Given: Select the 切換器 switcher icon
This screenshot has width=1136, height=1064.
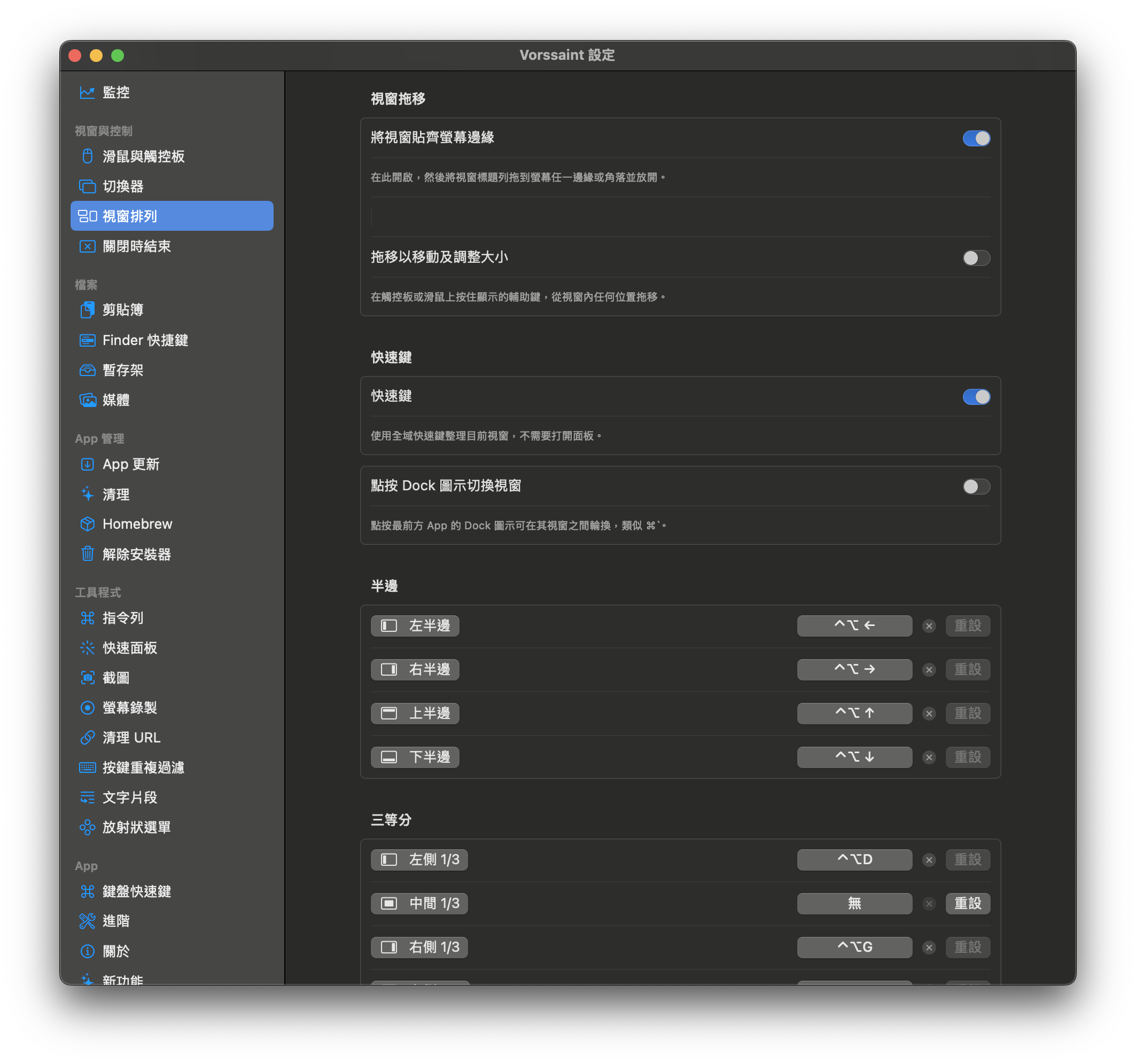Looking at the screenshot, I should pyautogui.click(x=87, y=186).
